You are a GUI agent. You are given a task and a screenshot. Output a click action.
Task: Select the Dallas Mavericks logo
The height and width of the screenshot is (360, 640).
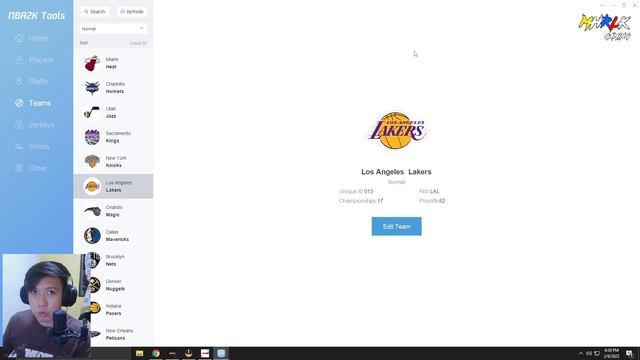click(92, 236)
